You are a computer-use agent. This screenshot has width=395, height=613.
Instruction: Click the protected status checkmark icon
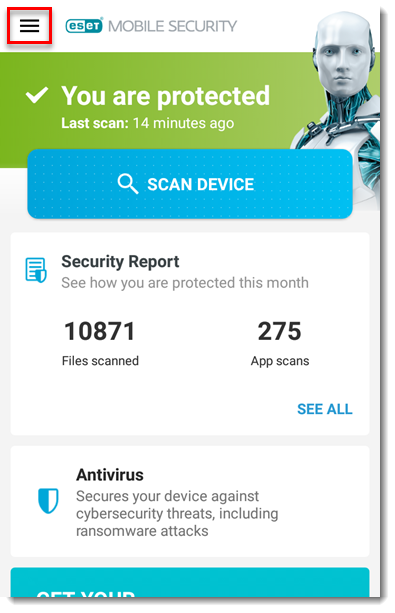tap(37, 95)
